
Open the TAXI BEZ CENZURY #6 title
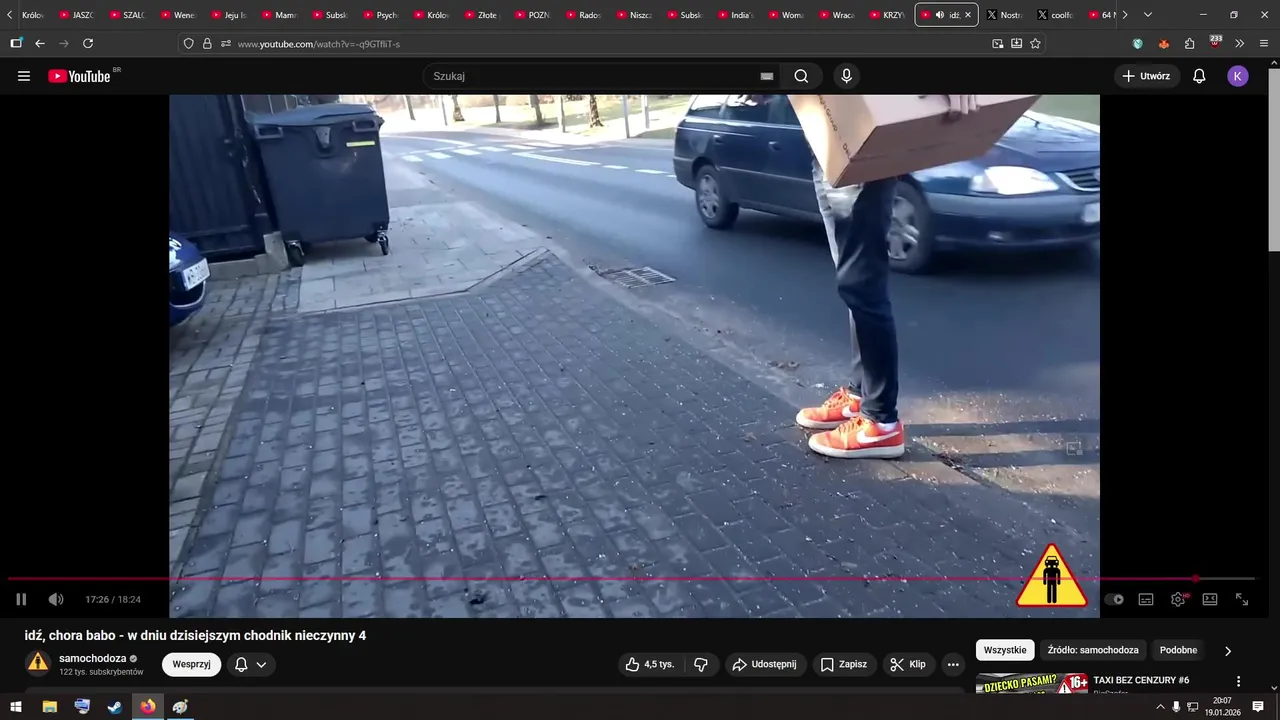tap(1141, 680)
